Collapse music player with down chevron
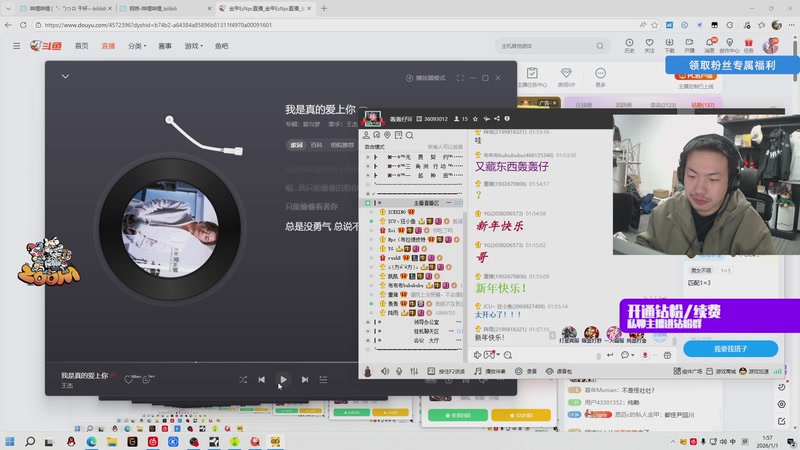This screenshot has width=800, height=450. click(x=65, y=77)
